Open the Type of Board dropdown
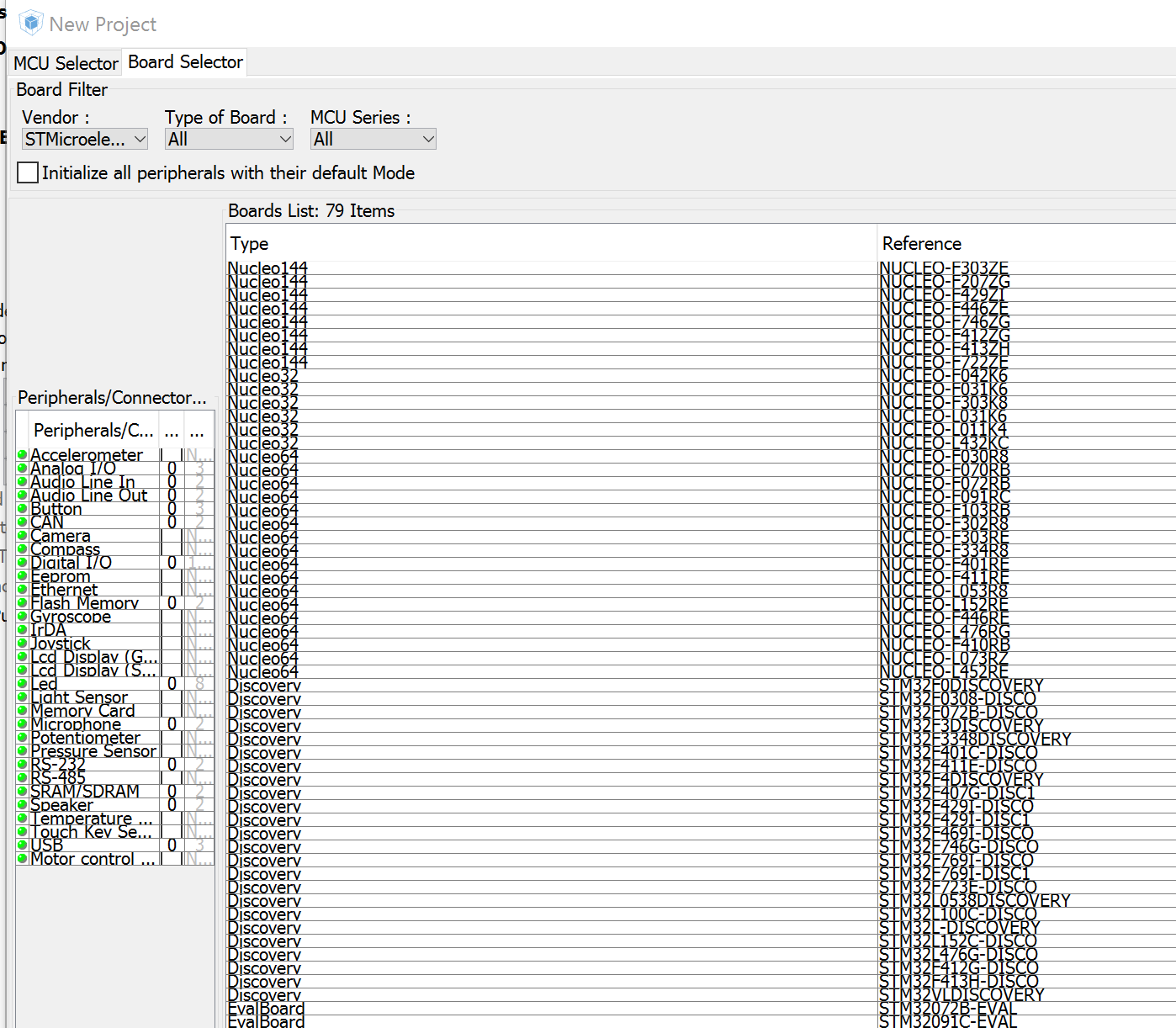 (229, 140)
